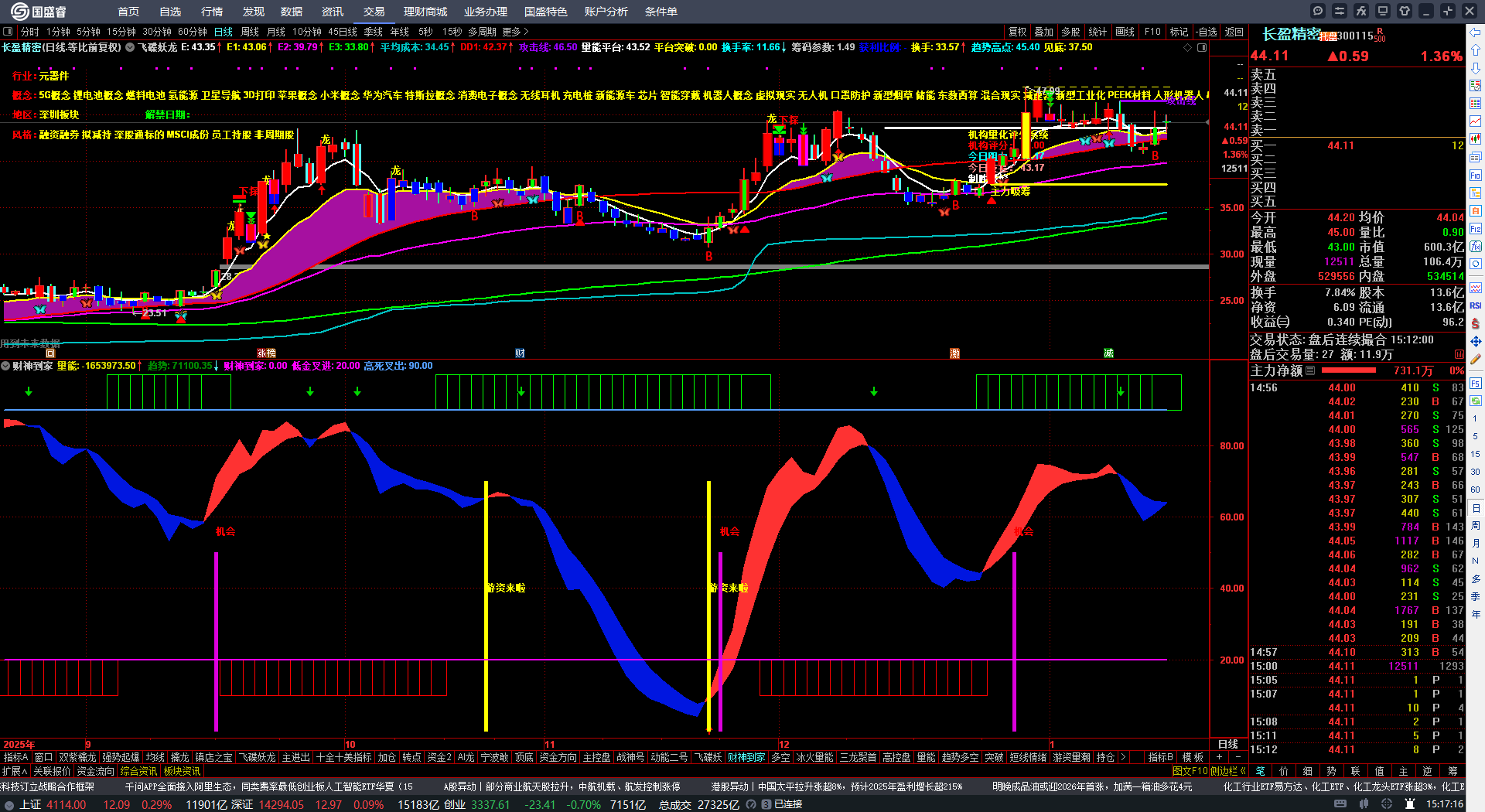
Task: Open the colored grid table icon
Action: 1476,104
